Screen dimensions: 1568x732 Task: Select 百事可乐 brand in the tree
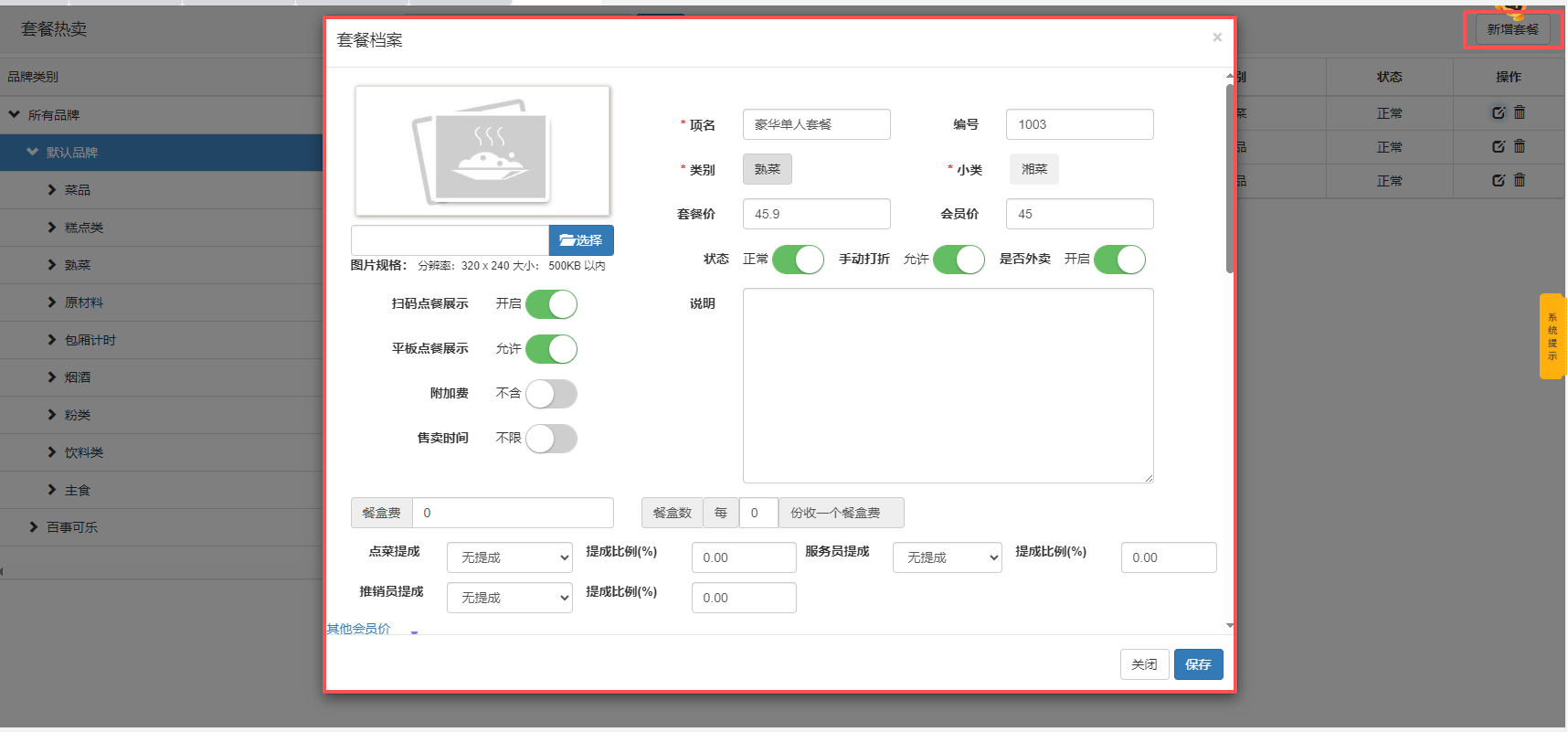(x=72, y=527)
